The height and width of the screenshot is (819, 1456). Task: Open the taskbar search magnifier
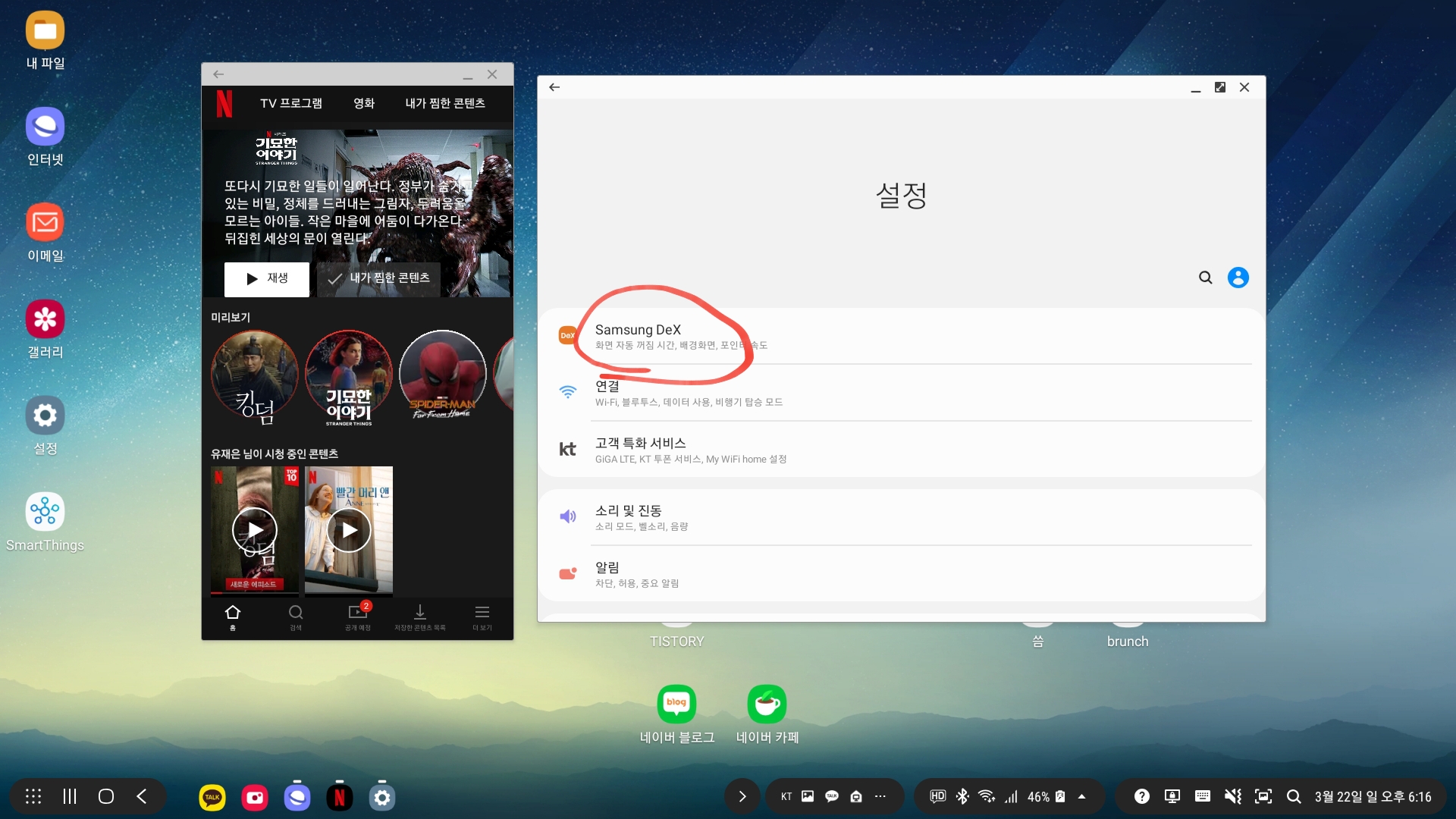point(1294,796)
